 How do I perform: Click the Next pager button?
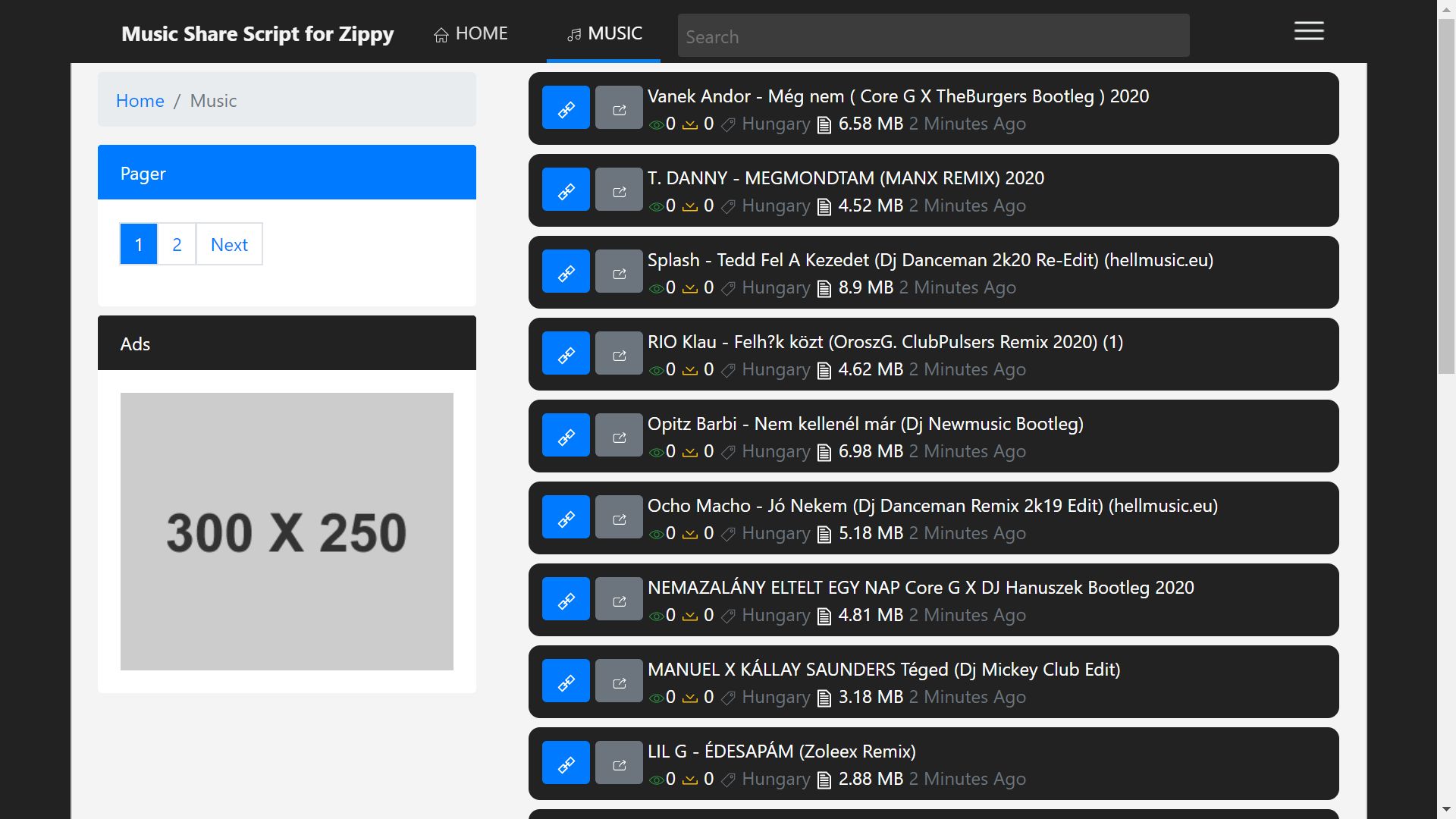pyautogui.click(x=229, y=244)
